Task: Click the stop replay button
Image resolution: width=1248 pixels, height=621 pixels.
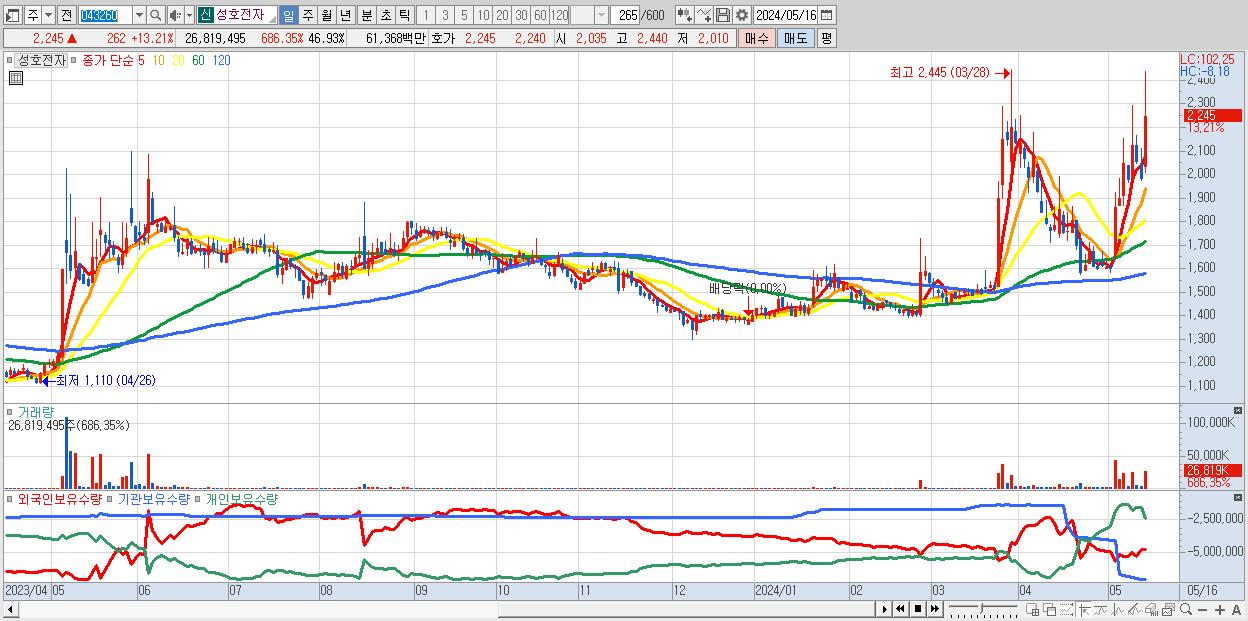Action: 918,609
